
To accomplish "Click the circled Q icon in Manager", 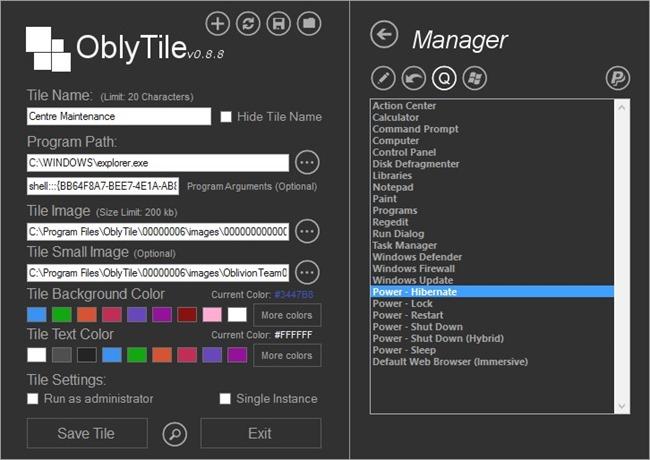I will [444, 78].
